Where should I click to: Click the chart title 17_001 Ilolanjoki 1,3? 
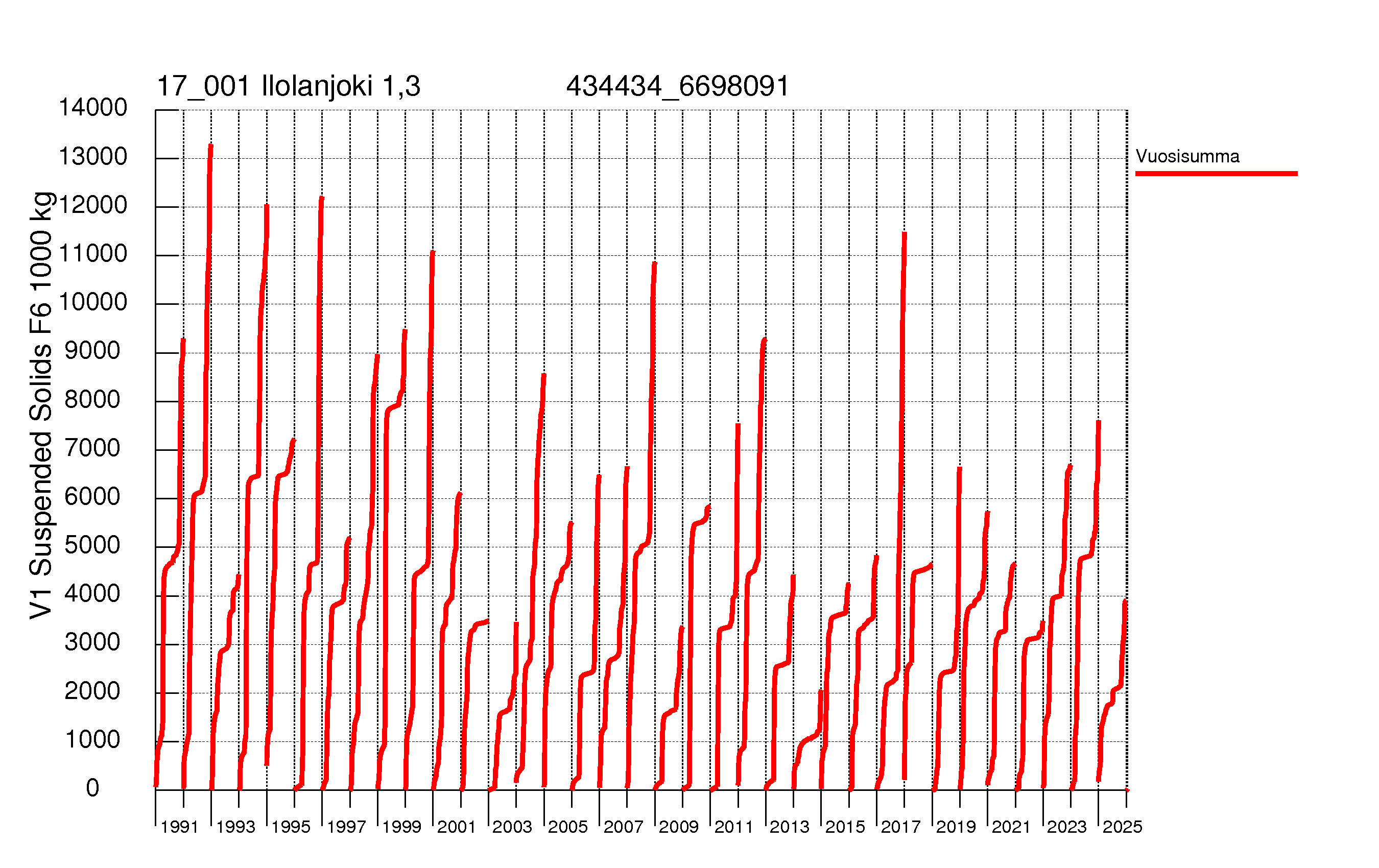tap(288, 86)
